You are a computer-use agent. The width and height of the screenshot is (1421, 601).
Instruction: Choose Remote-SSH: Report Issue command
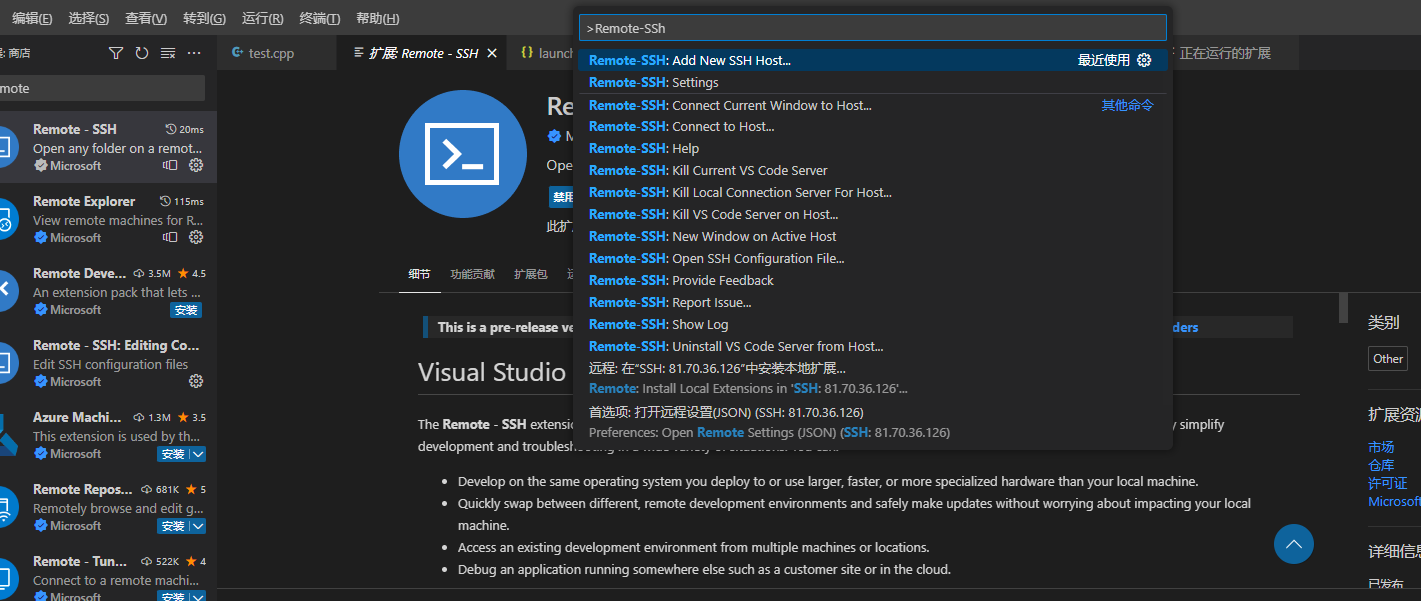pyautogui.click(x=872, y=302)
